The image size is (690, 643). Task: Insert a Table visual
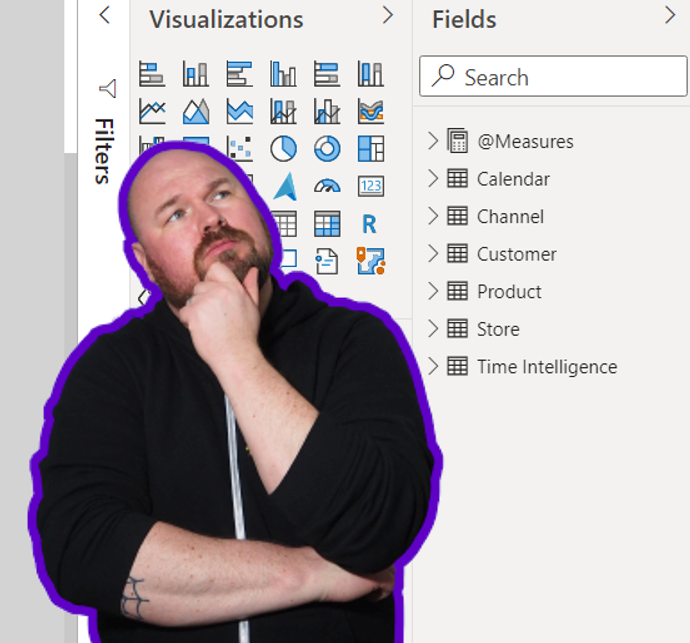pos(285,224)
